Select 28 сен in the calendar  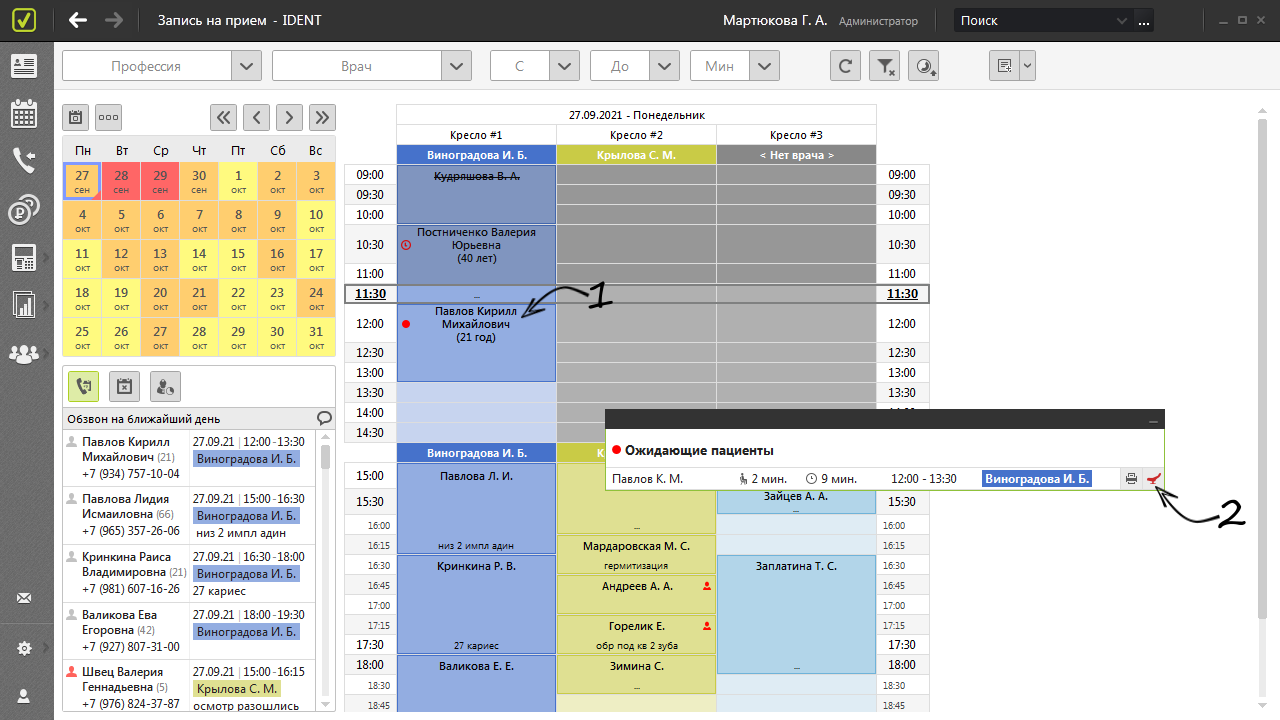121,181
